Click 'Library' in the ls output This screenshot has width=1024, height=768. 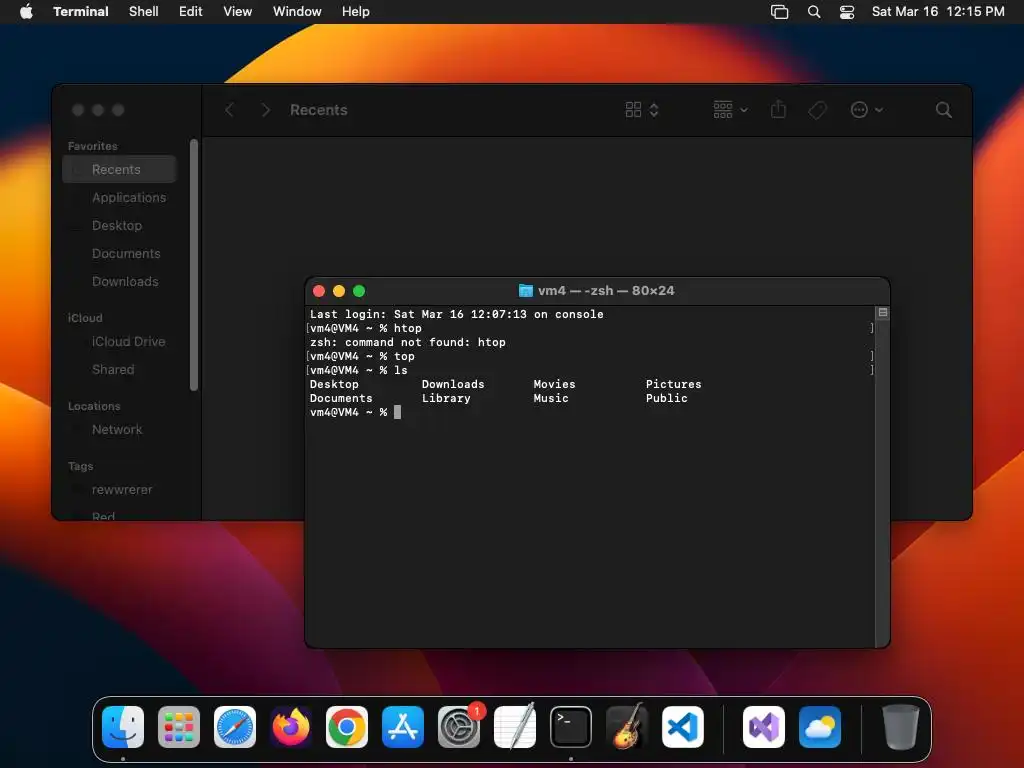point(446,398)
